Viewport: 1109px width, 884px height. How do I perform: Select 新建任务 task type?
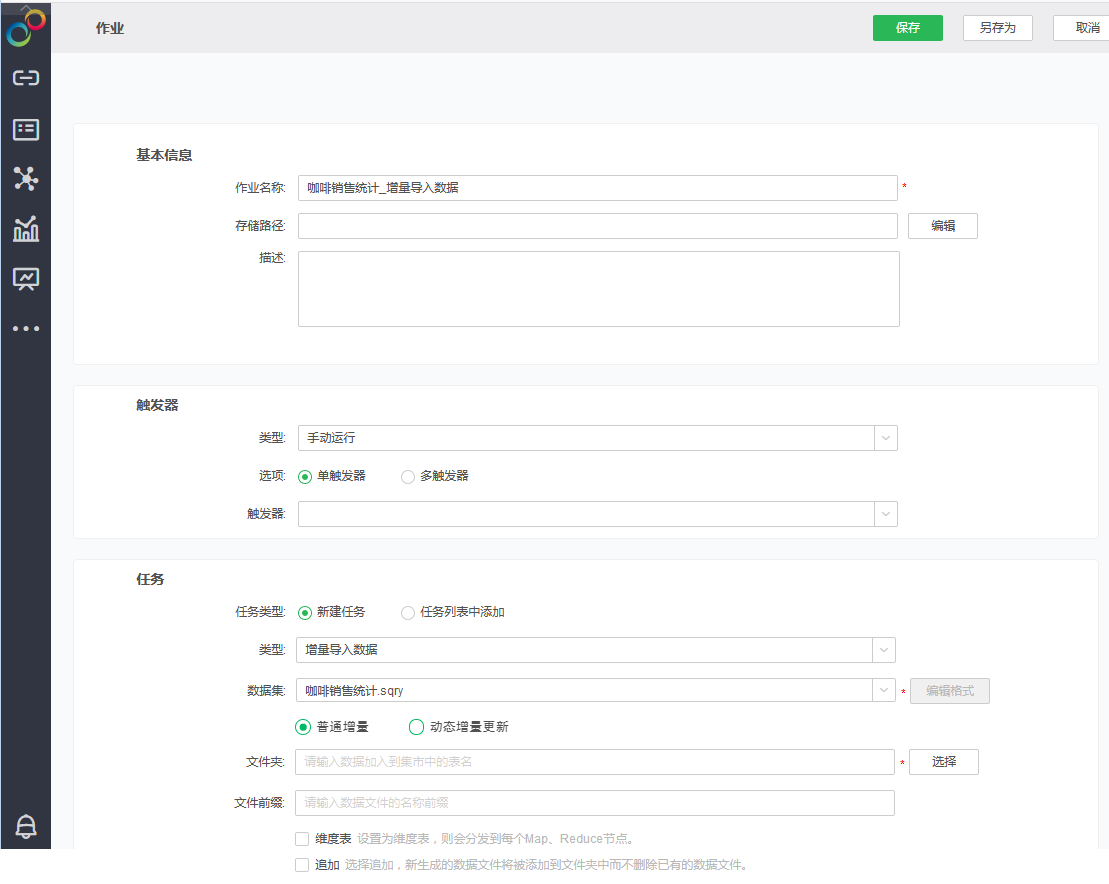305,612
